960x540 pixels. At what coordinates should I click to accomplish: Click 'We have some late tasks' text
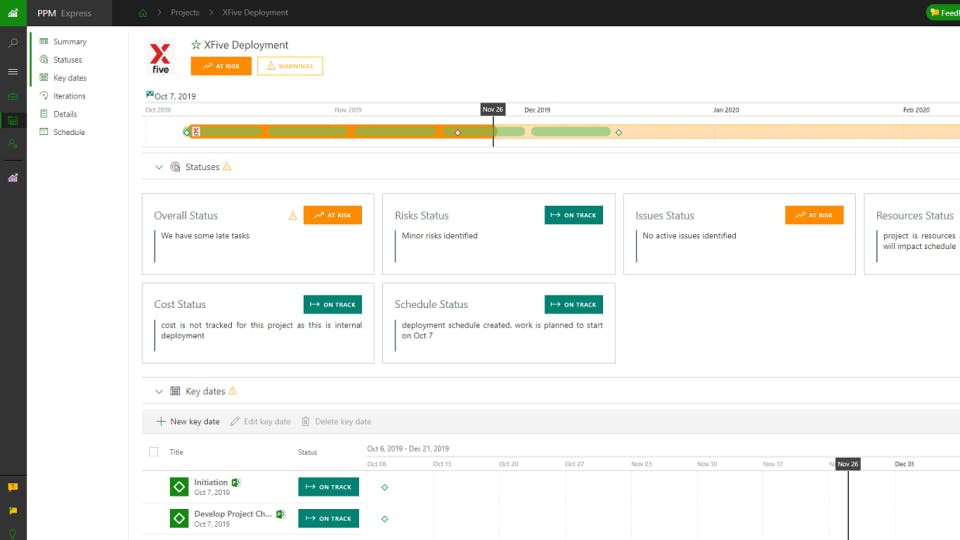click(205, 236)
